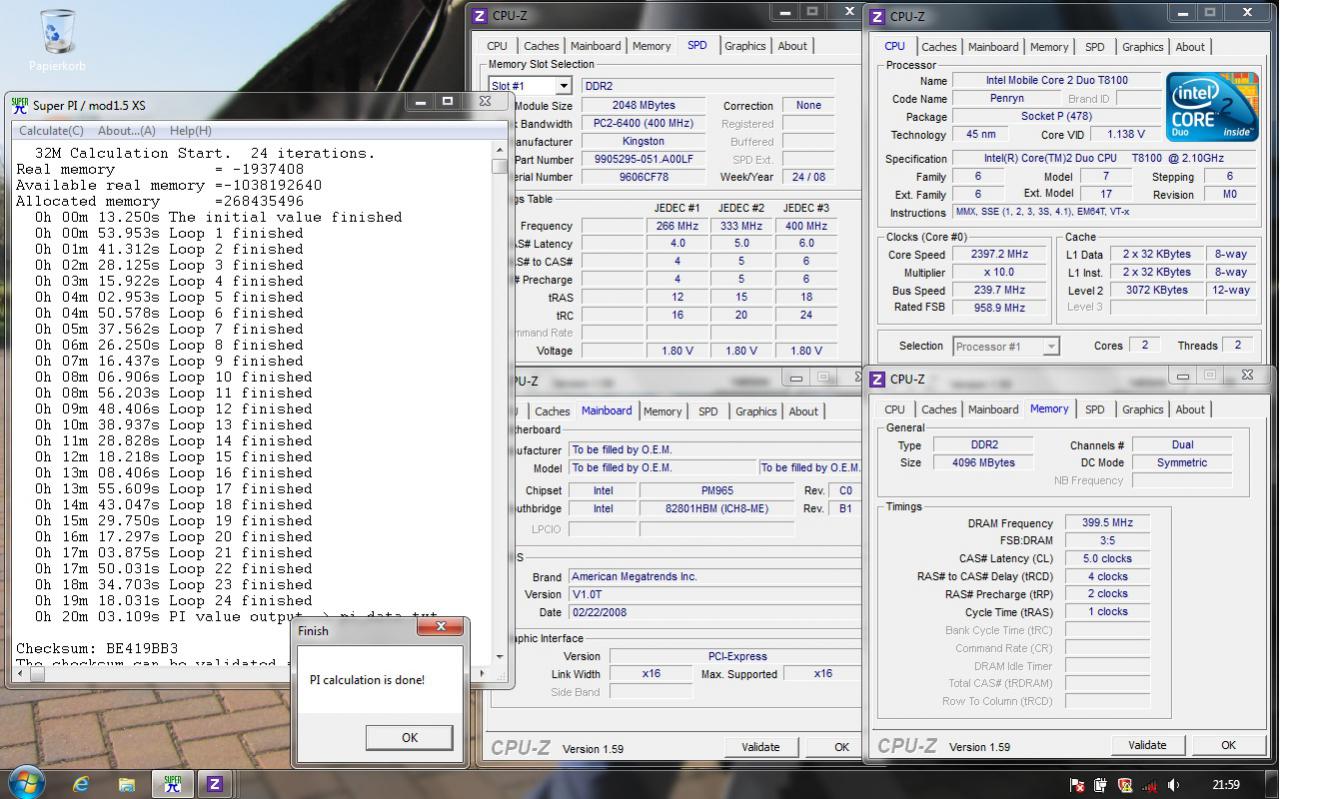Screen dimensions: 1319x799
Task: Open the Windows Start menu orb
Action: point(27,784)
